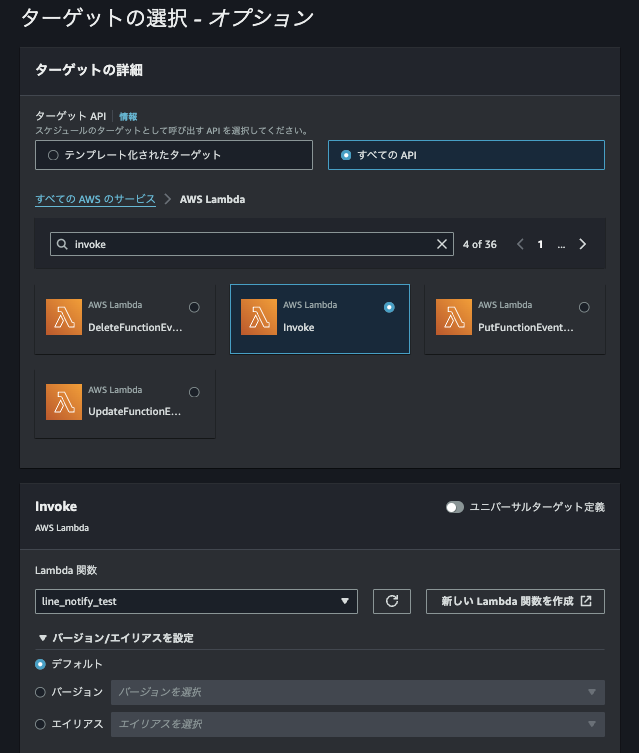
Task: Click the ターゲットの選択 - オプション page title
Action: tap(168, 18)
